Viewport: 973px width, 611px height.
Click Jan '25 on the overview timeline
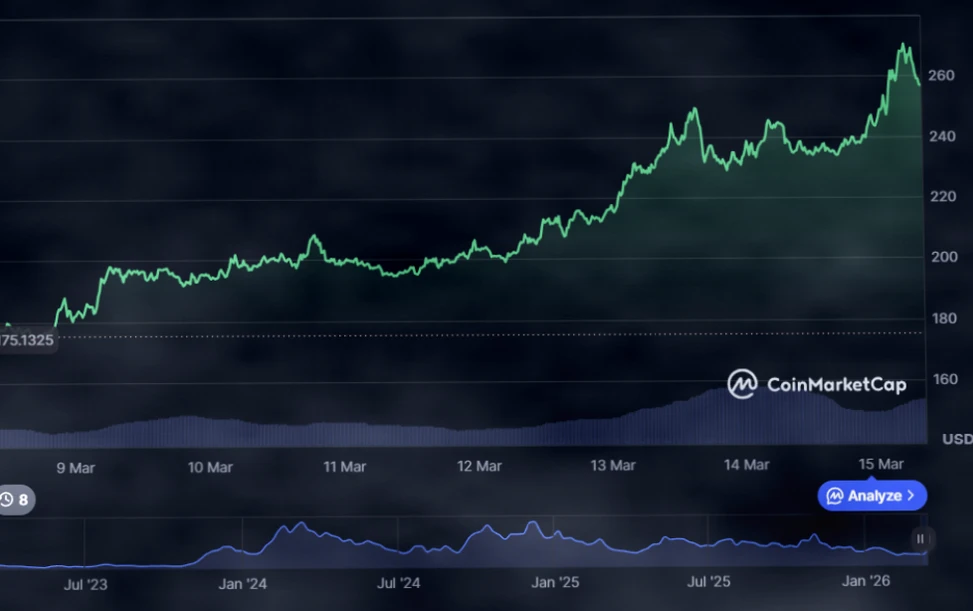pos(555,582)
